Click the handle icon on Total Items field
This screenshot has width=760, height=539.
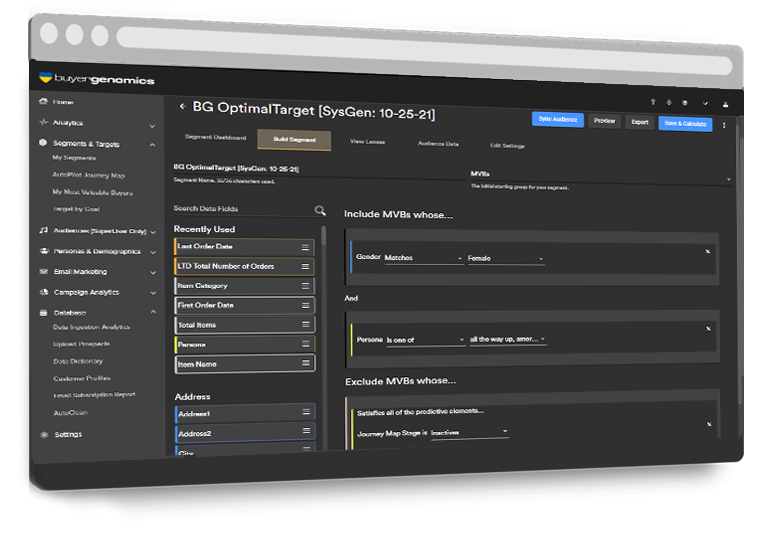306,324
